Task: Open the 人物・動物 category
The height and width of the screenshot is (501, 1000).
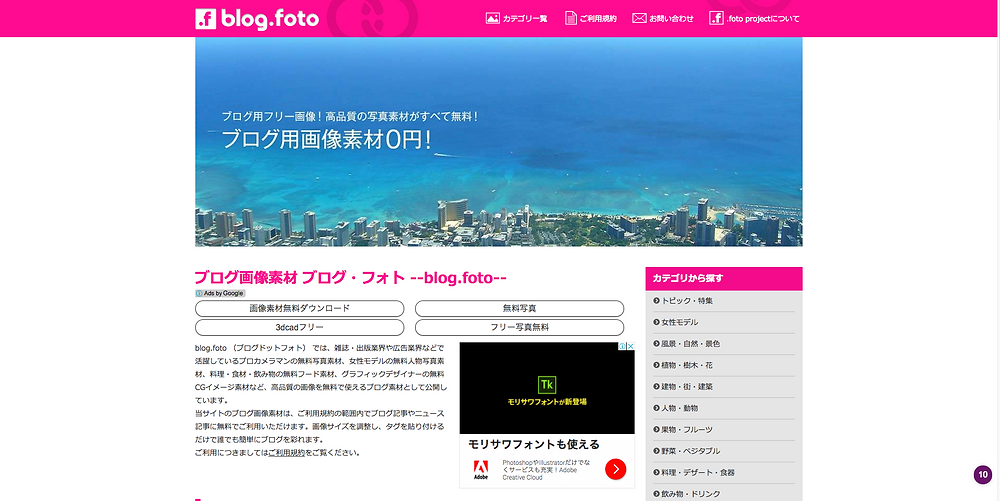Action: coord(679,408)
